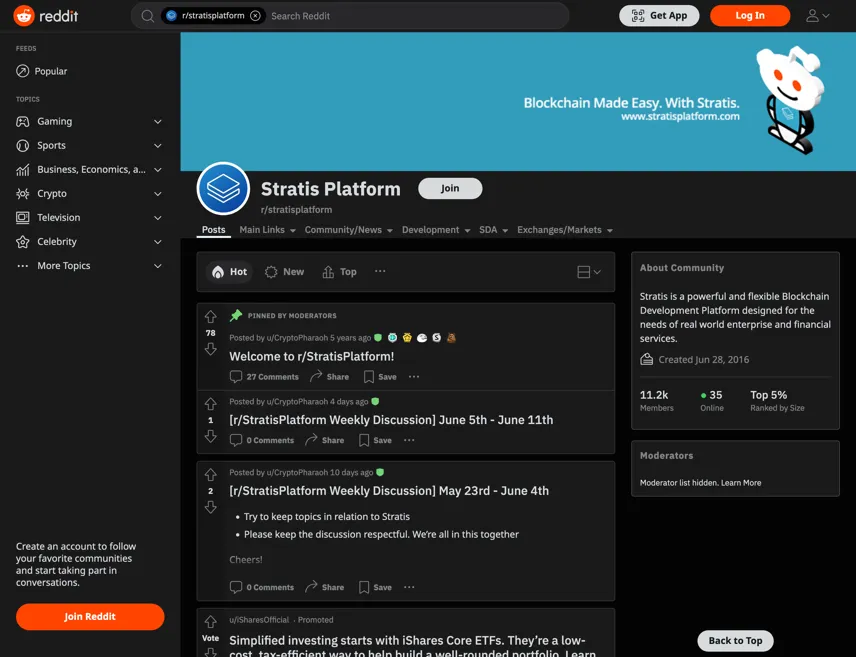Open the user account dropdown menu
Viewport: 856px width, 657px height.
click(817, 16)
